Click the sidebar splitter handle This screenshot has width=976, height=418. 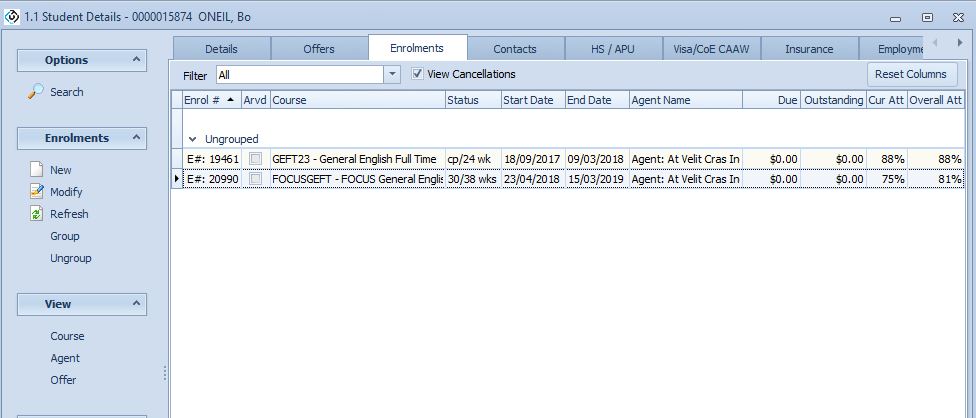click(x=165, y=373)
